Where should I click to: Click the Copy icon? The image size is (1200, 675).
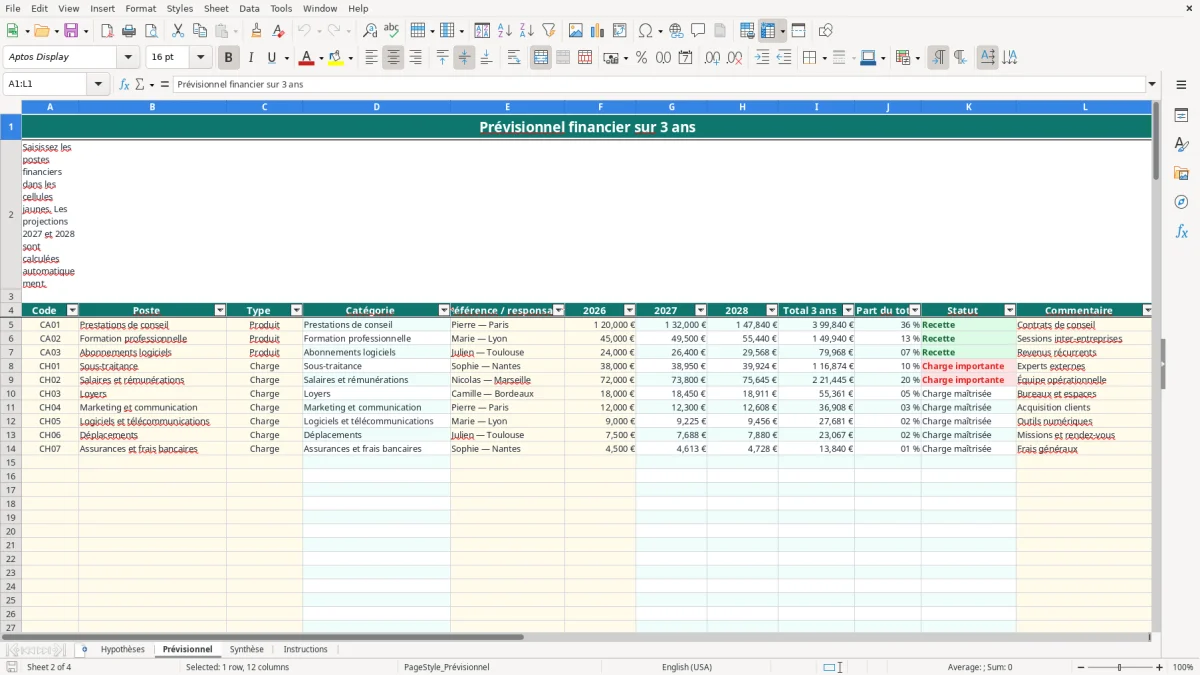pos(200,31)
